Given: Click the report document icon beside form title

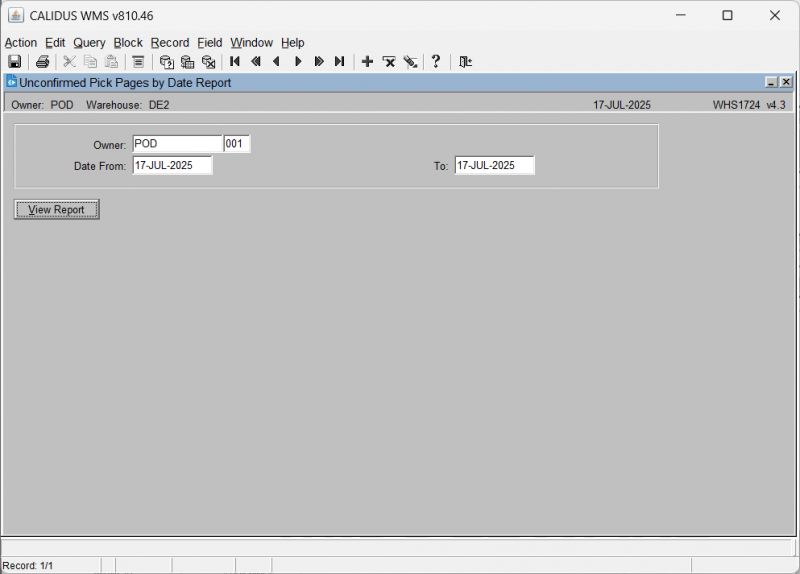Looking at the screenshot, I should (x=11, y=82).
